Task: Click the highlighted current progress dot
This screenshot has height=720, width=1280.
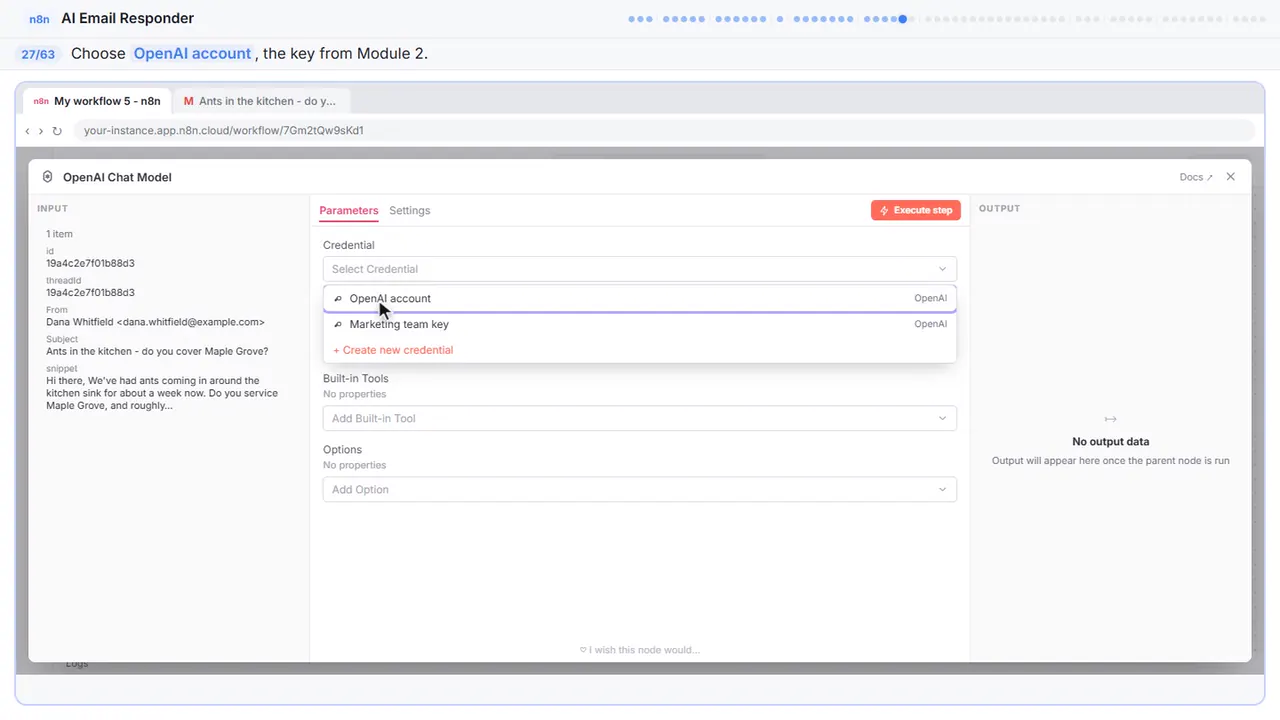Action: coord(903,19)
